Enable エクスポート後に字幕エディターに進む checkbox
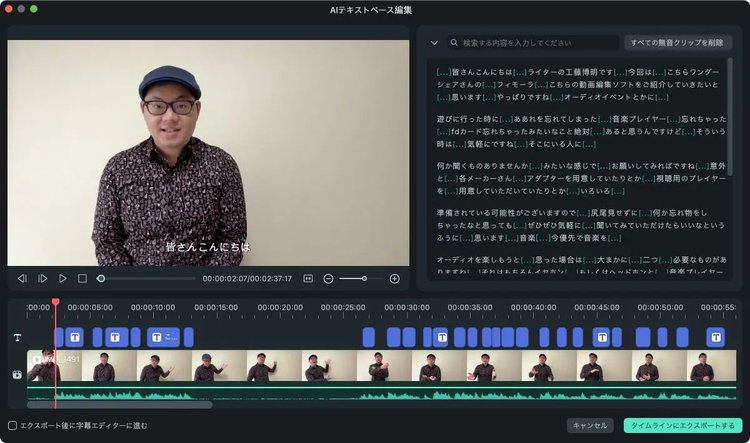This screenshot has width=750, height=443. [x=12, y=425]
